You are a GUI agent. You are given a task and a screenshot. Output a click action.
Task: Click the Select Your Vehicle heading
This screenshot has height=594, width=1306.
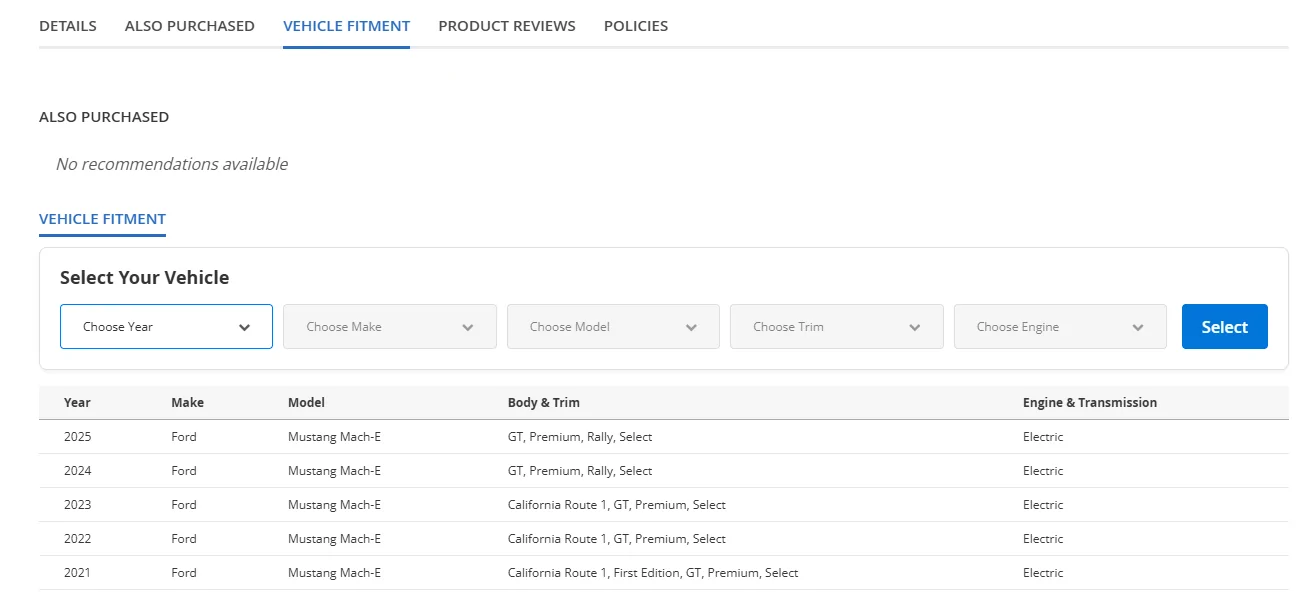coord(144,278)
